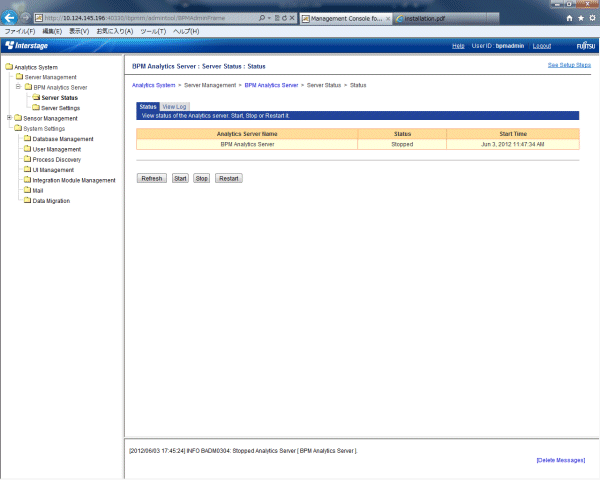This screenshot has width=600, height=480.
Task: Expand the Sensor Management tree node
Action: (9, 118)
